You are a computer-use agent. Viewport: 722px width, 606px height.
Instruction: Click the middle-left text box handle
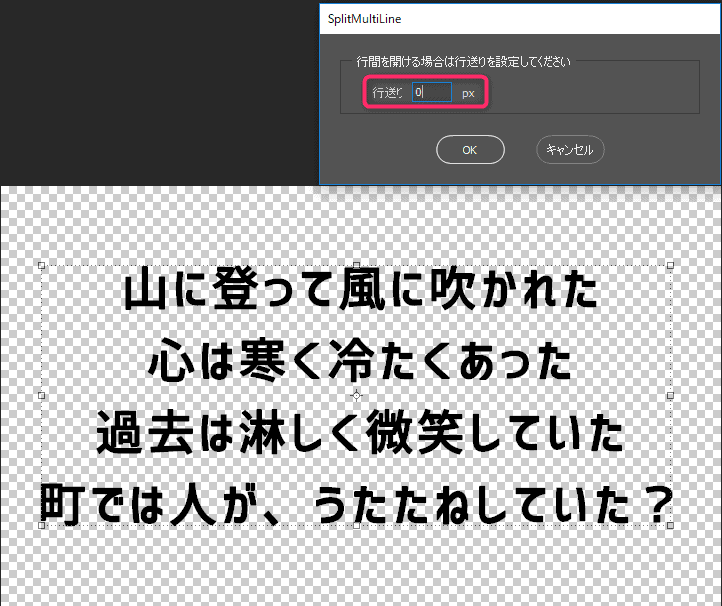[x=41, y=395]
